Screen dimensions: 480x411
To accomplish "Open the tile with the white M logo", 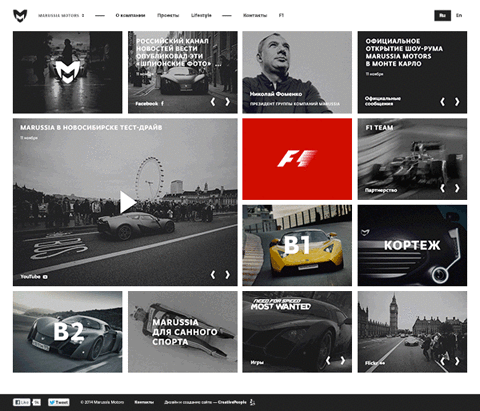I will pos(68,72).
